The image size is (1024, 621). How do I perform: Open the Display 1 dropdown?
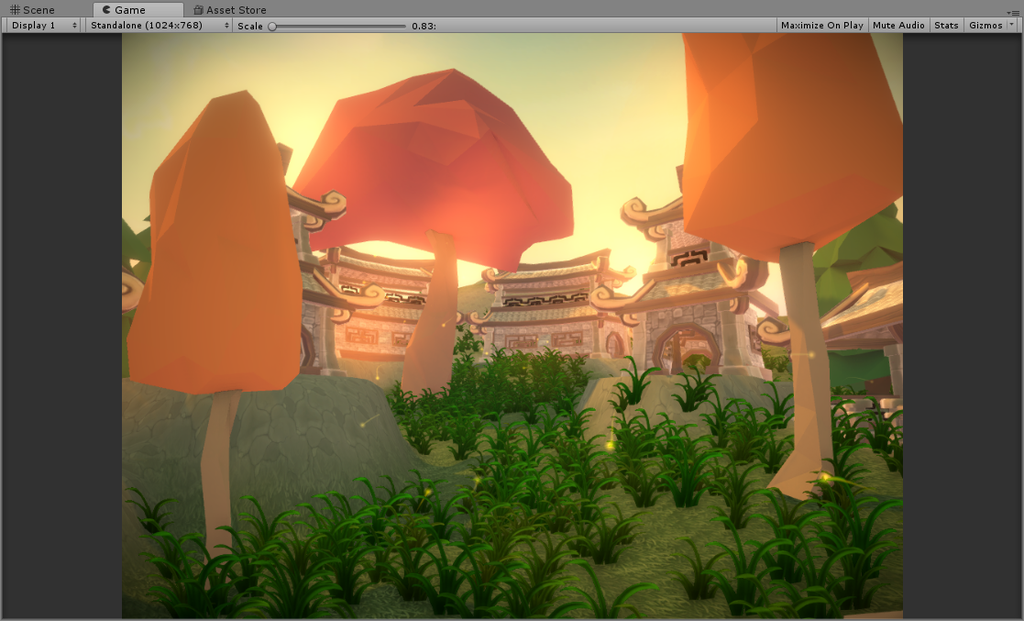coord(40,25)
